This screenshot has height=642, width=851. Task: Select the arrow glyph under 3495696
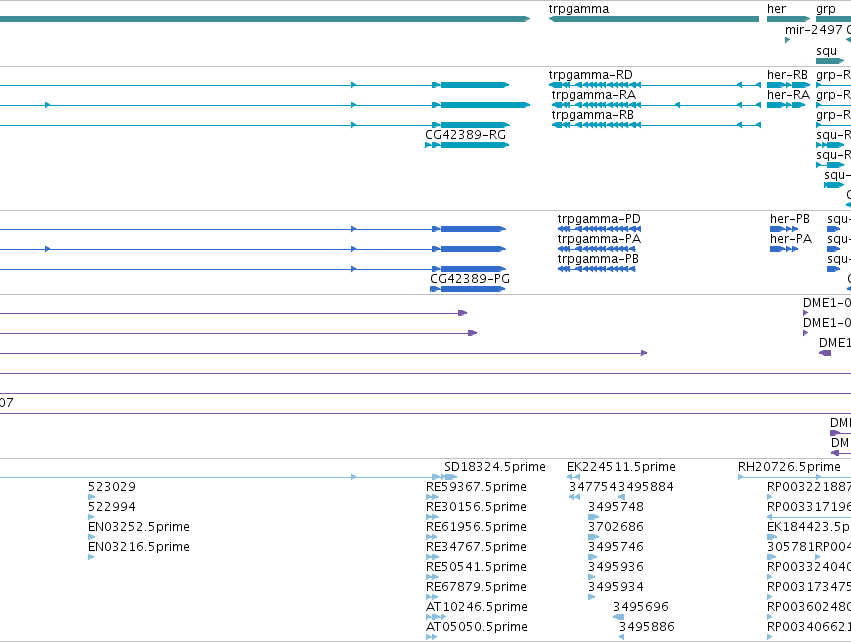pyautogui.click(x=618, y=617)
